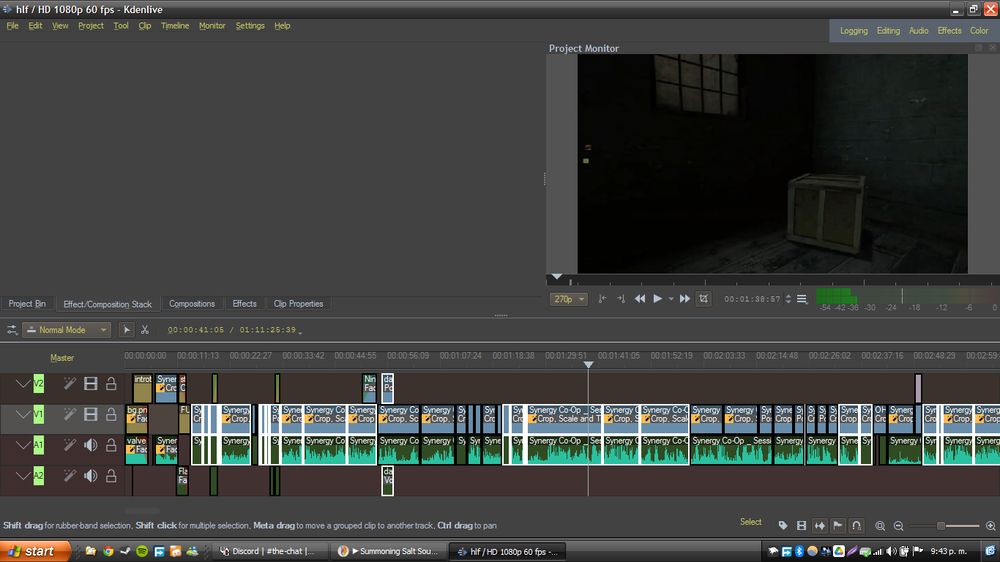Toggle show markers flag icon
Screen dimensions: 1000x562
pos(838,526)
